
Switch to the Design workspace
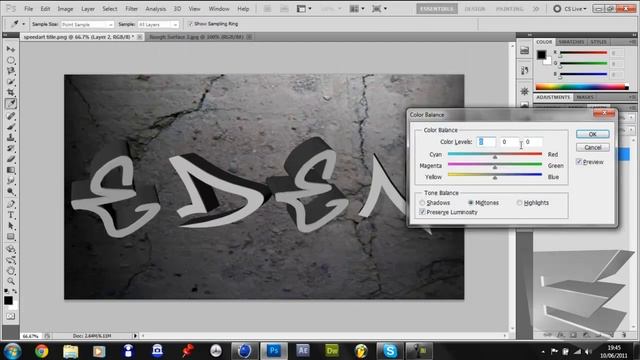click(475, 9)
